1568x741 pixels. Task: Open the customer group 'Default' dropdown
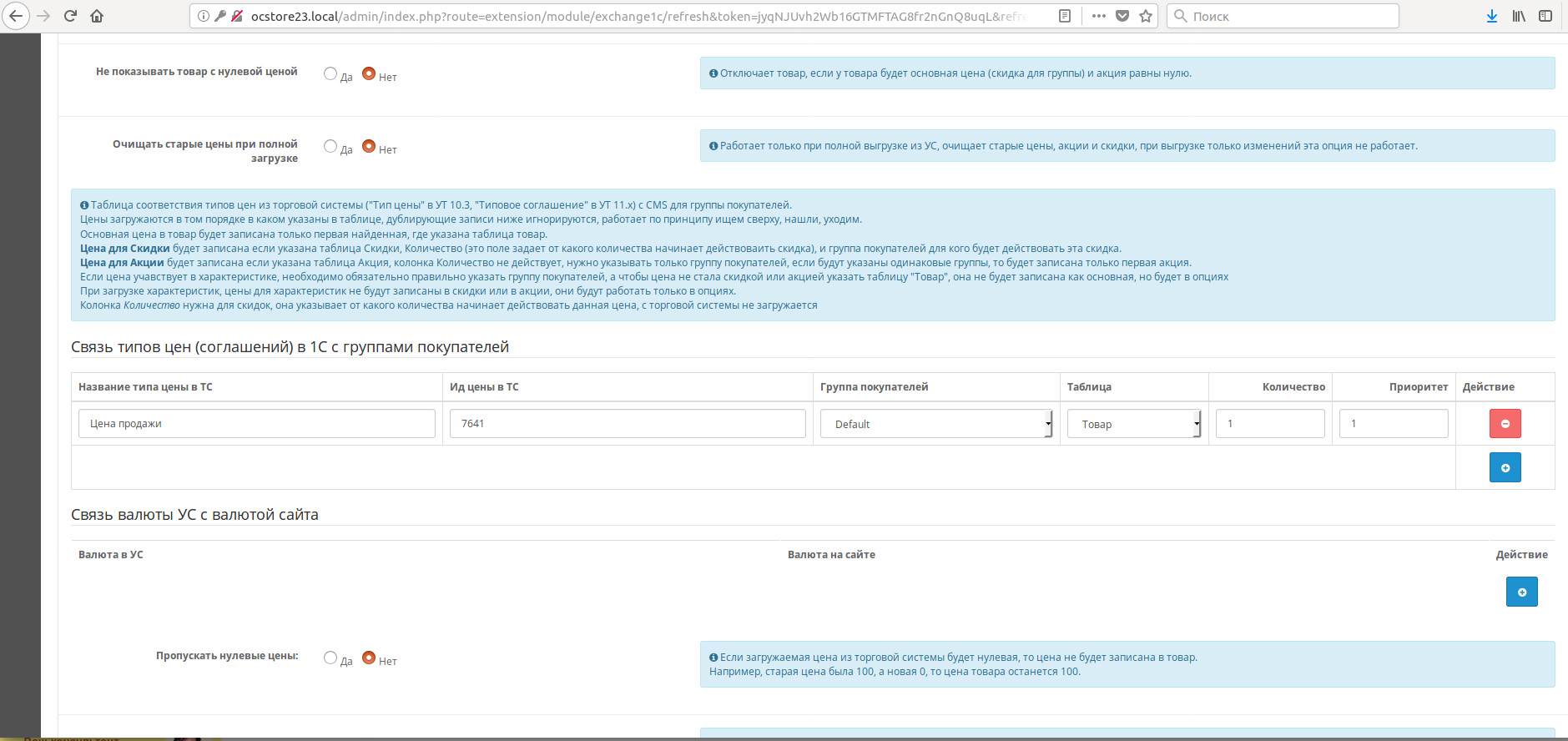coord(936,424)
